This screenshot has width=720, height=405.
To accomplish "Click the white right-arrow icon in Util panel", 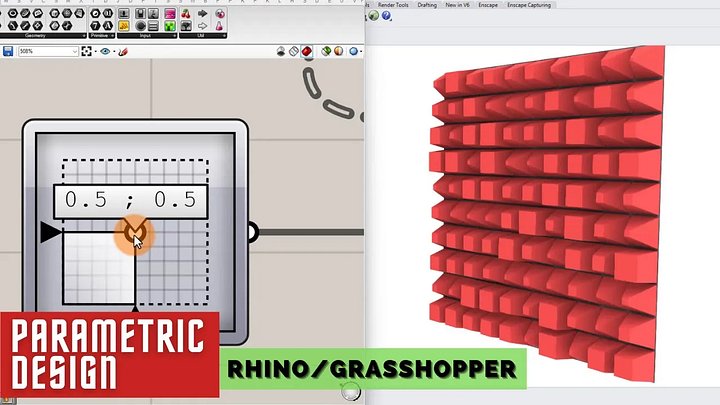I will [x=202, y=26].
